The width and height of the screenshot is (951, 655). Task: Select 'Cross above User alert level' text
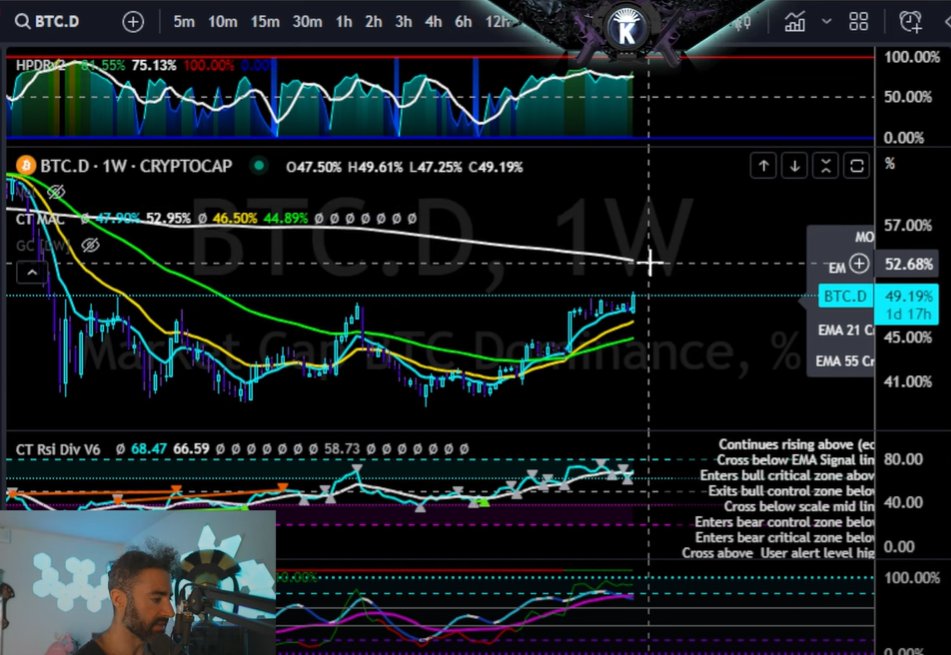[x=778, y=553]
